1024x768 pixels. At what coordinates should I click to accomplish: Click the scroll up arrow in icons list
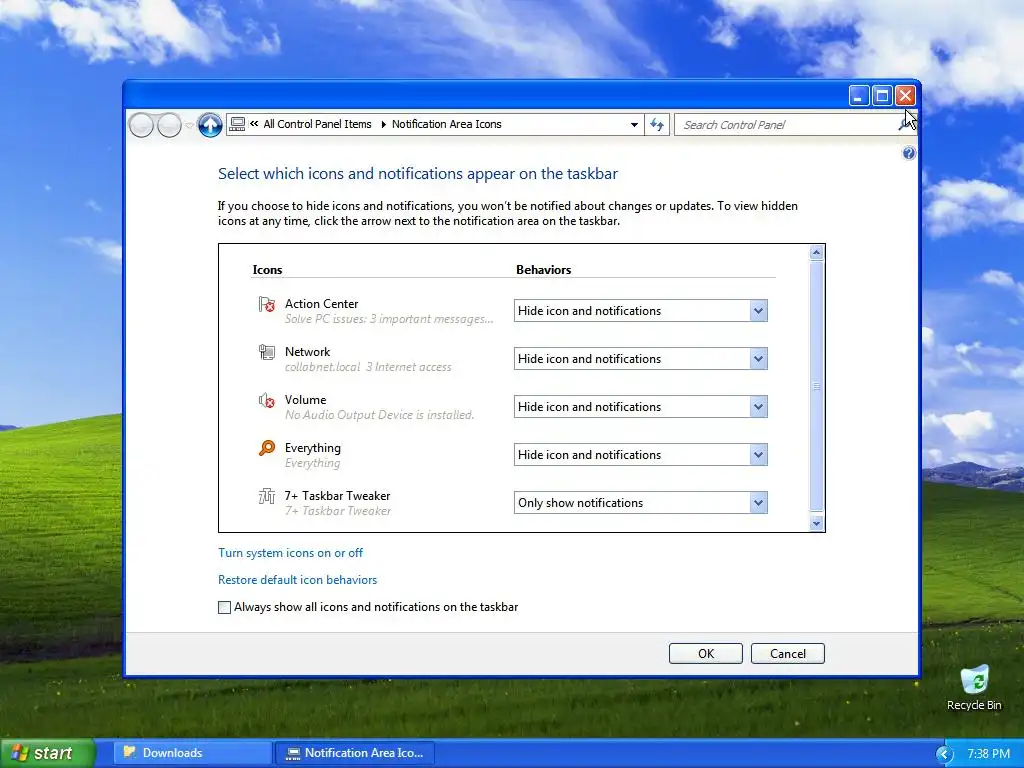pos(816,253)
